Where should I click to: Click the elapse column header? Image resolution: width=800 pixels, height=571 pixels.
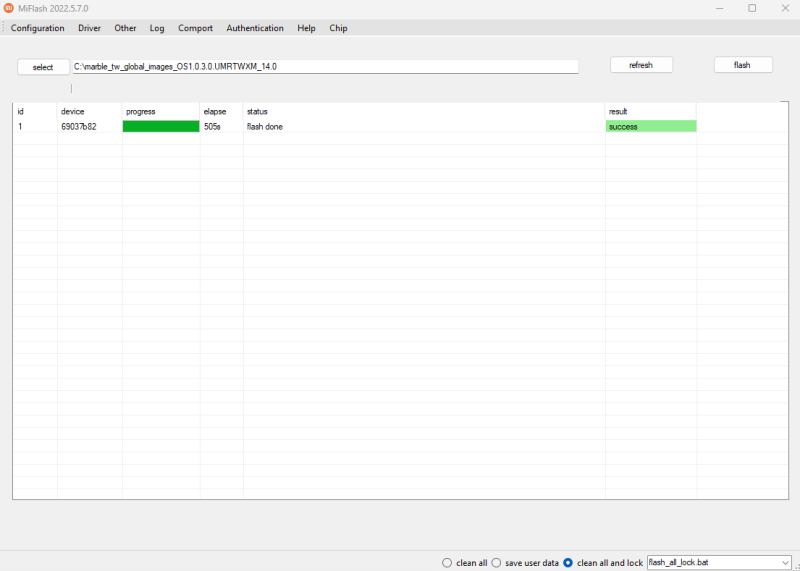pyautogui.click(x=221, y=111)
